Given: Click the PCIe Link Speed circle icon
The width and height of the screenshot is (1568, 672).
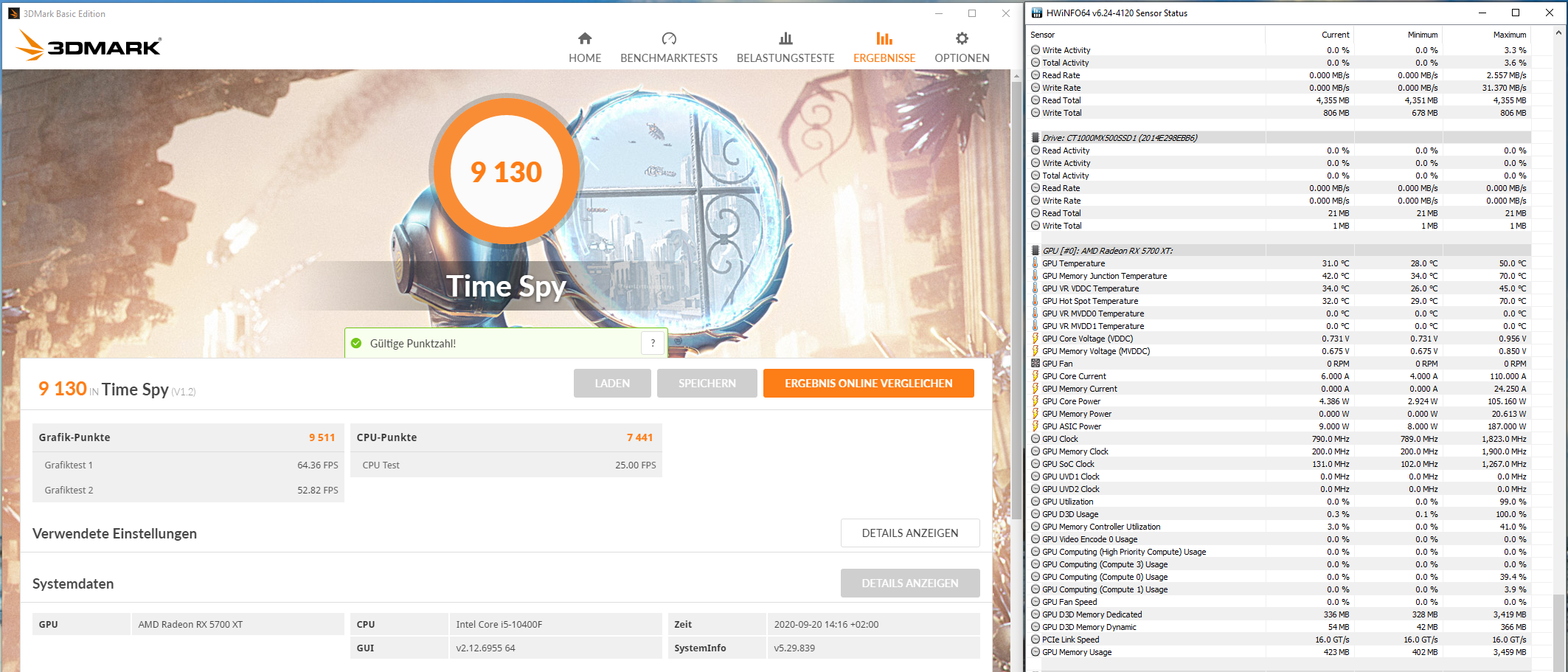Looking at the screenshot, I should coord(1035,640).
